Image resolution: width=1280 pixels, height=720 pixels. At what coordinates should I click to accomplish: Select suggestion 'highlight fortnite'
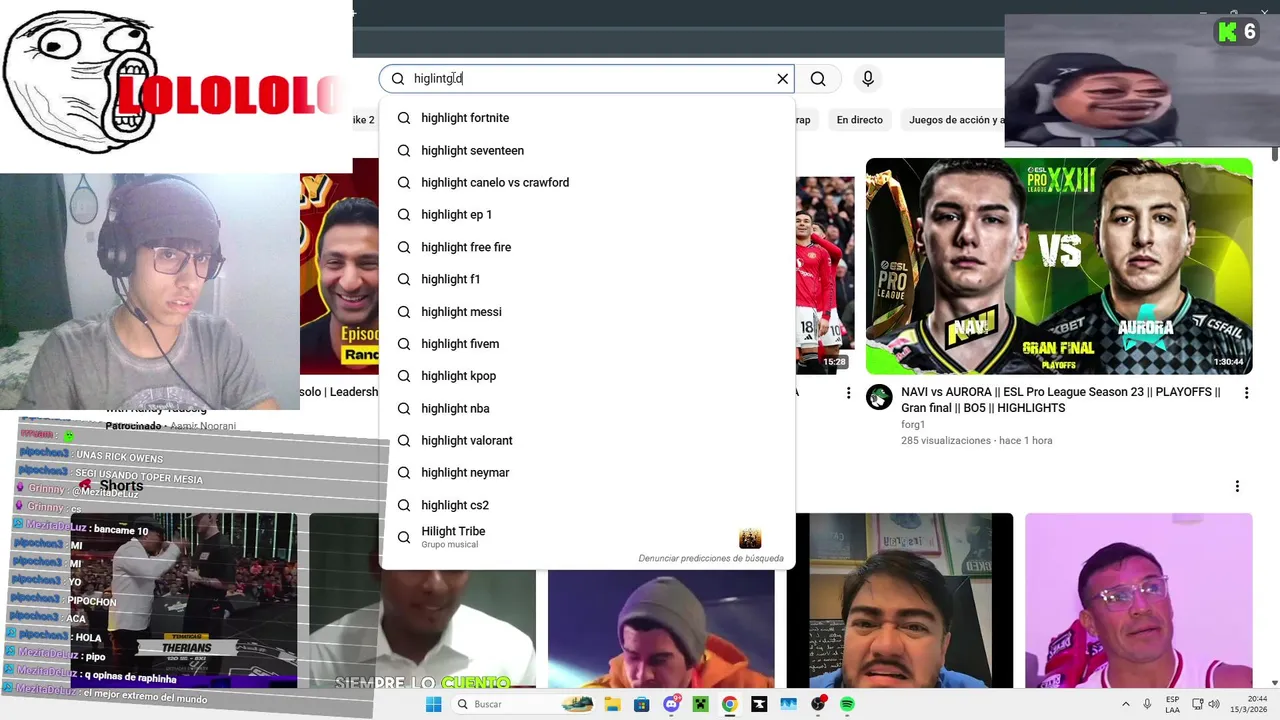pos(587,118)
